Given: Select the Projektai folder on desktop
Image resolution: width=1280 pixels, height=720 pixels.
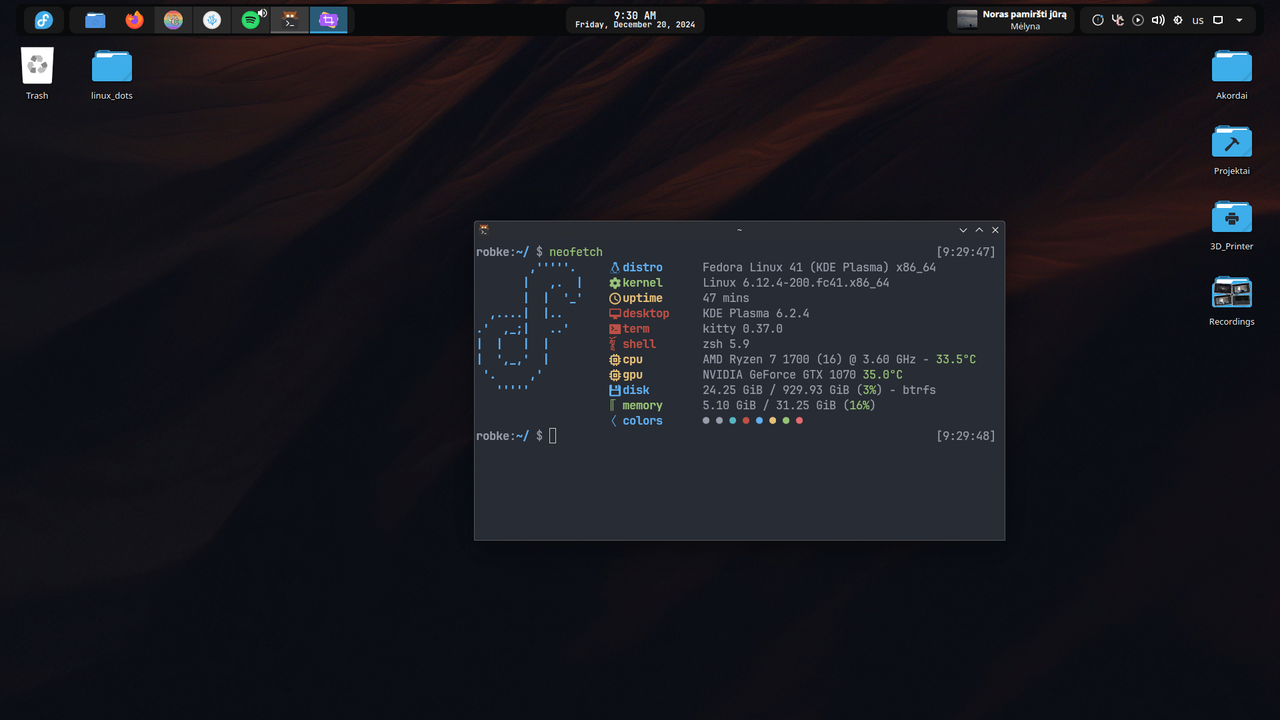Looking at the screenshot, I should click(1232, 149).
